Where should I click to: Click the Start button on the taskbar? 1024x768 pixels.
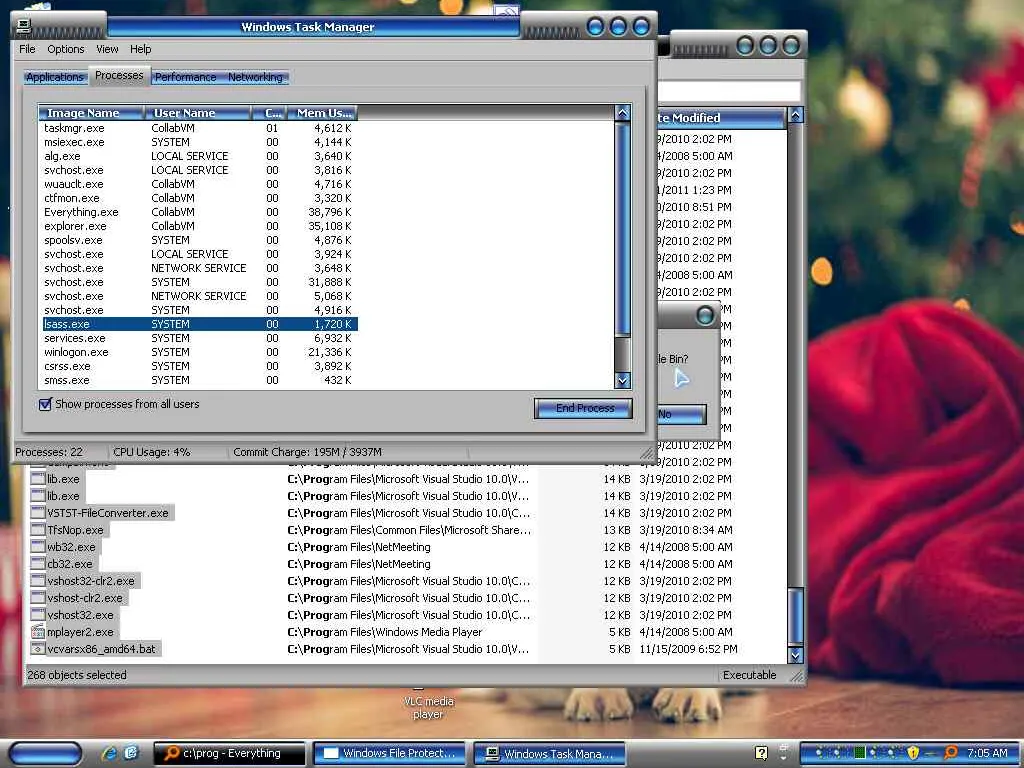(x=46, y=754)
